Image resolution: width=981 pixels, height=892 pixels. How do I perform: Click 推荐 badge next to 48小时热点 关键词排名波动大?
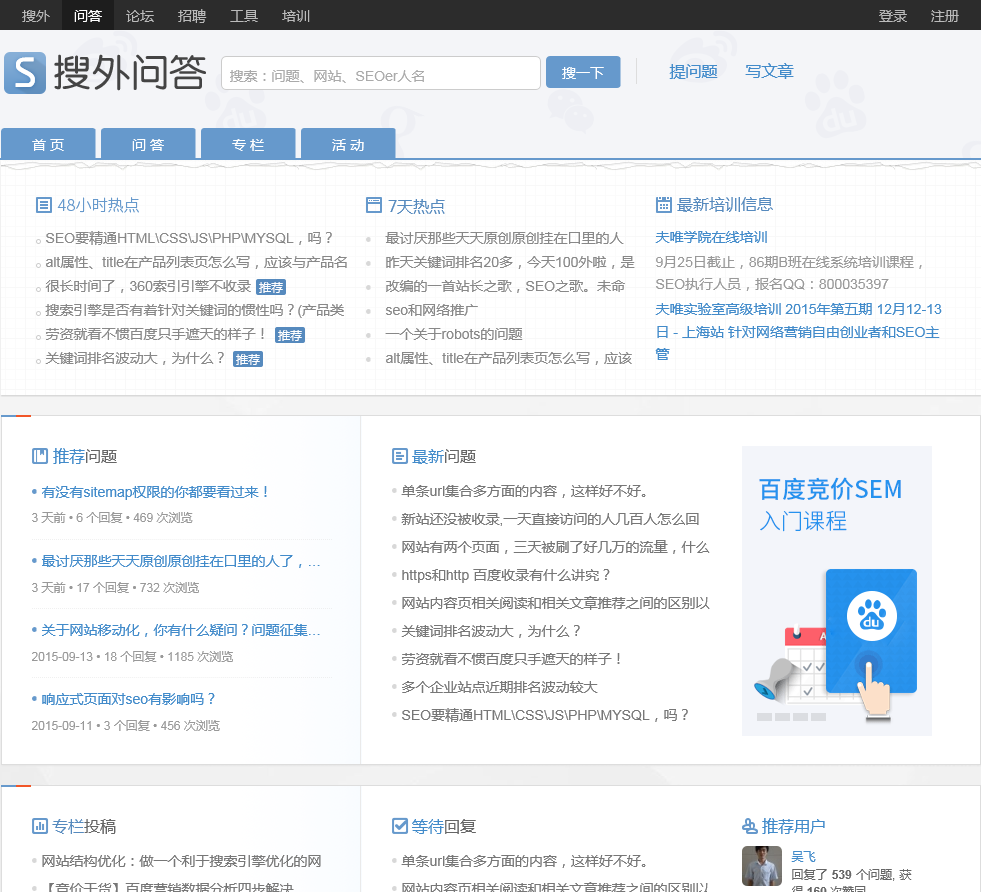pos(248,359)
